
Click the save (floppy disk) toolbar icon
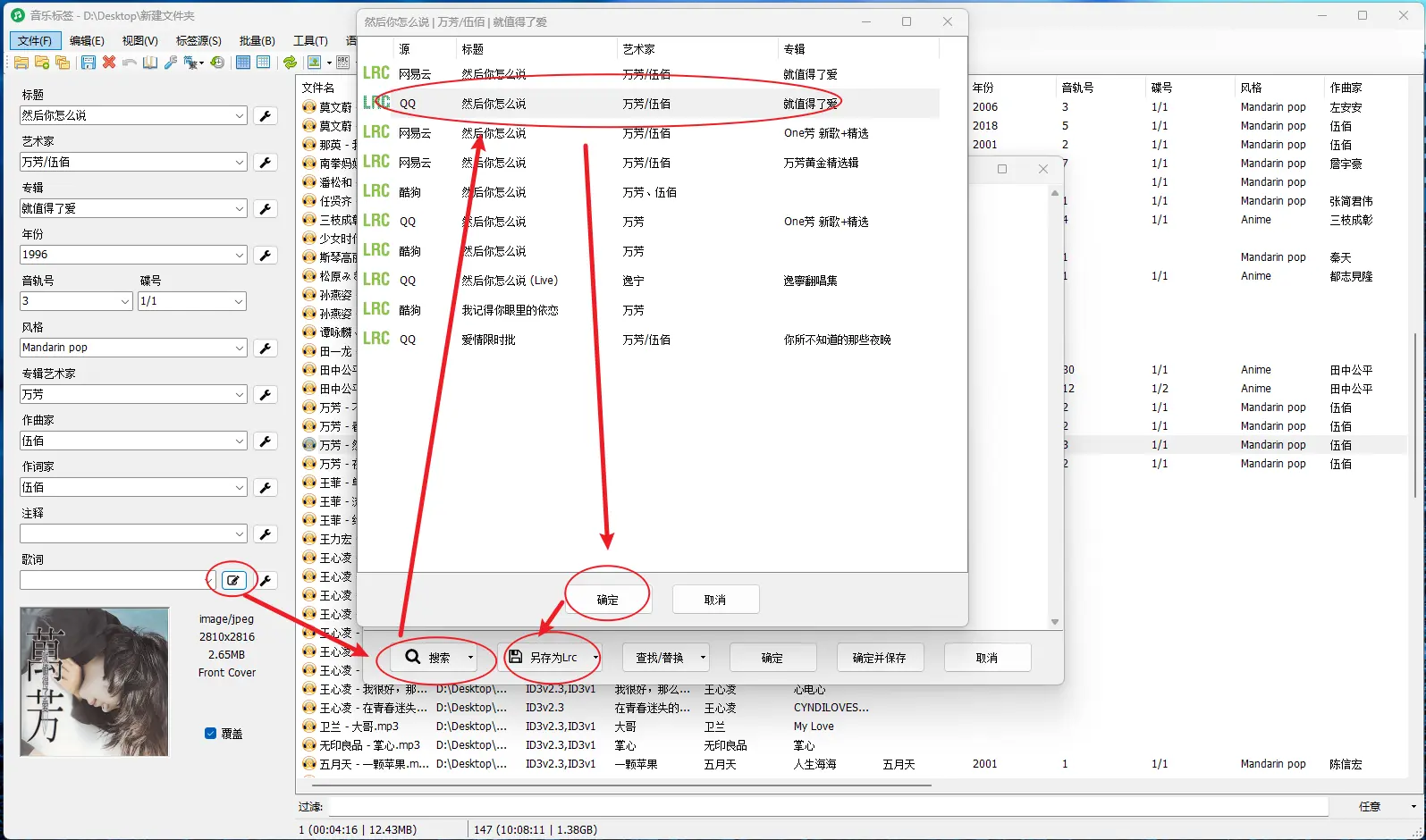coord(88,63)
